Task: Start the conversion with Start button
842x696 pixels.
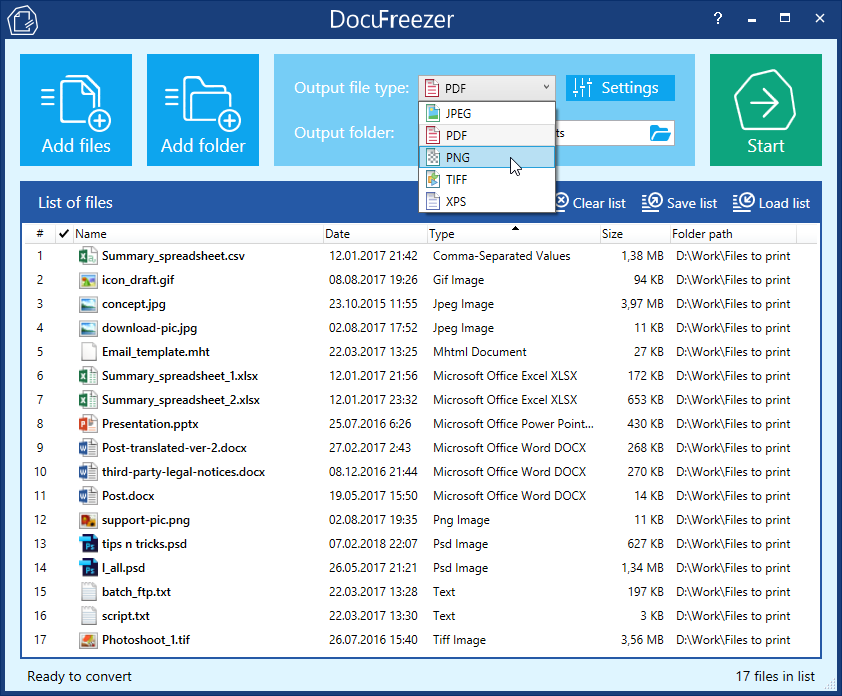Action: [x=766, y=110]
